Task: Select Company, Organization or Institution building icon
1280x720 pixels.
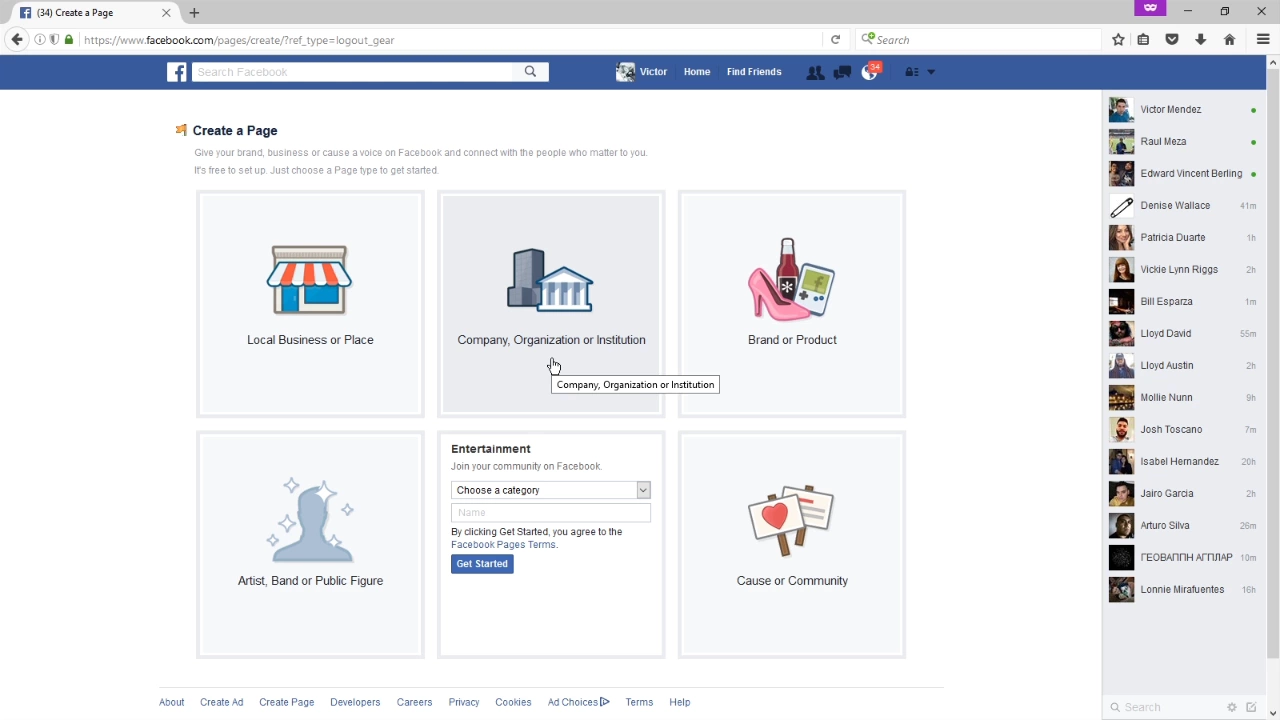Action: tap(550, 280)
